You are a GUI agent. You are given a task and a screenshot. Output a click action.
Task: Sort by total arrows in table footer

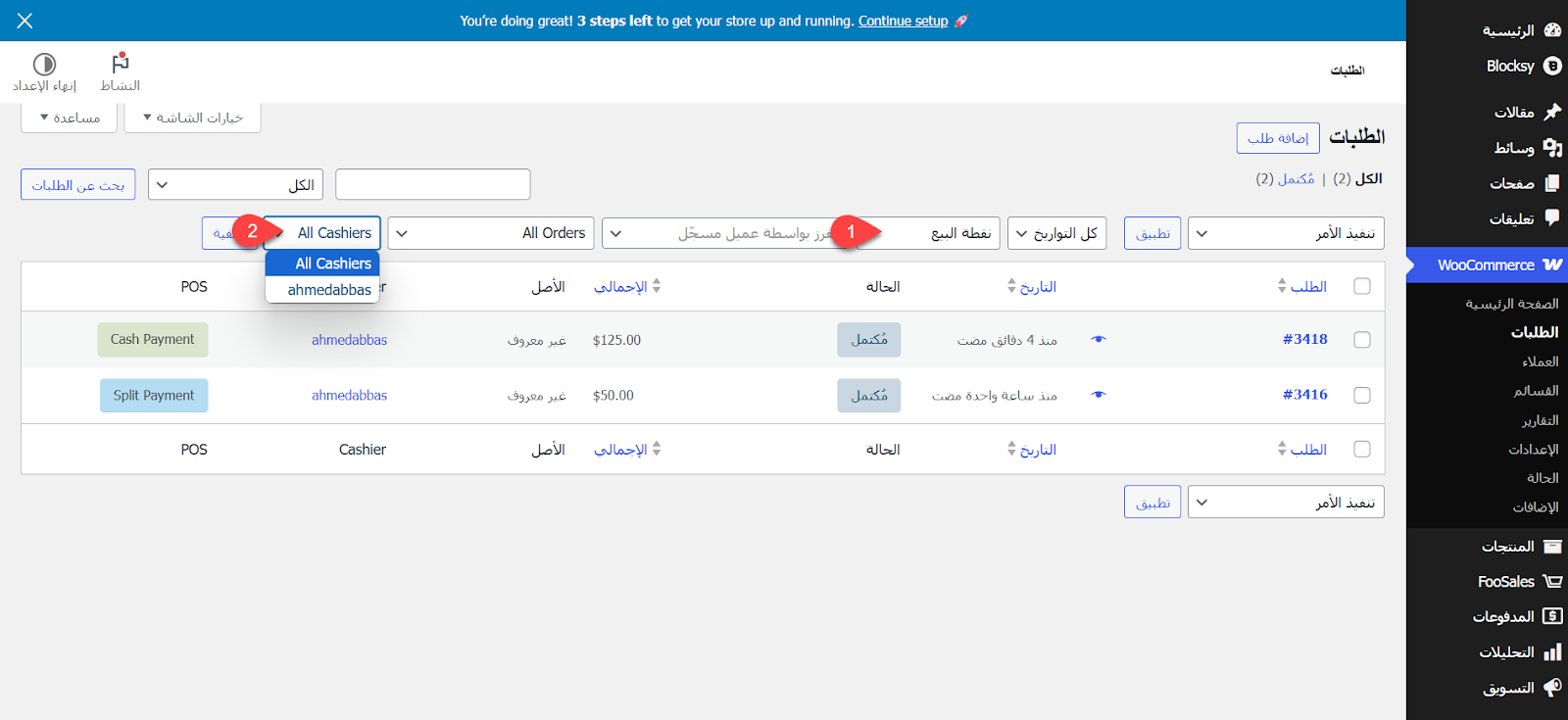(x=657, y=449)
